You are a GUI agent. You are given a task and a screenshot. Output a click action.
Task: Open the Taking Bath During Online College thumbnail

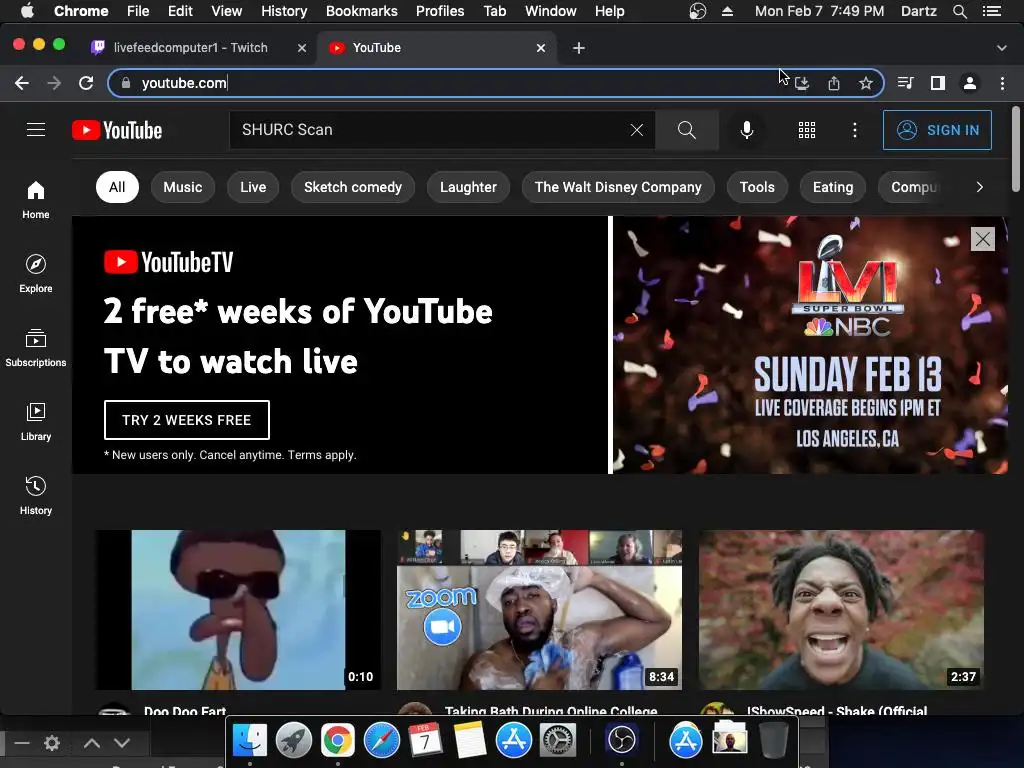click(x=539, y=610)
